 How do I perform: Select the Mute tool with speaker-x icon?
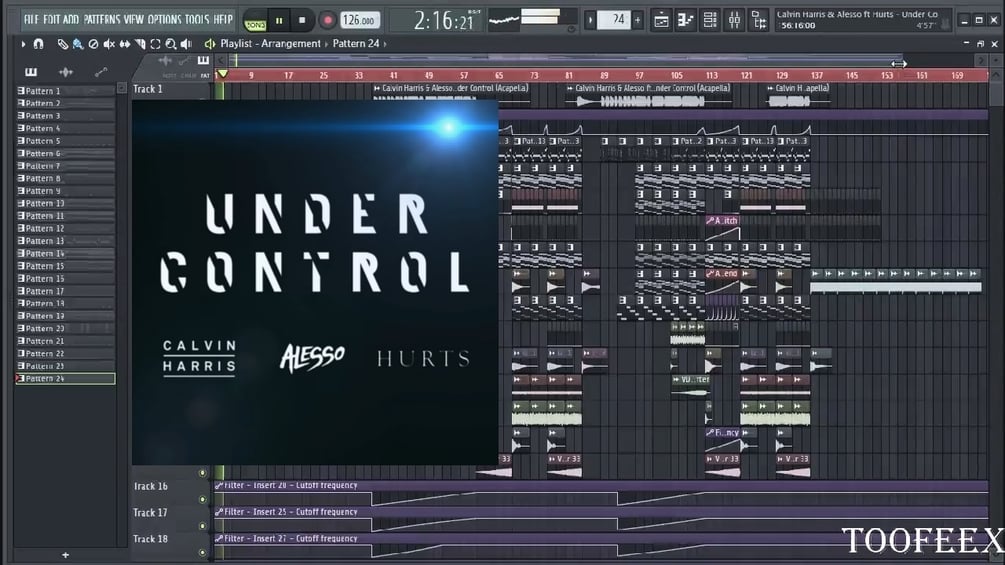(x=109, y=44)
